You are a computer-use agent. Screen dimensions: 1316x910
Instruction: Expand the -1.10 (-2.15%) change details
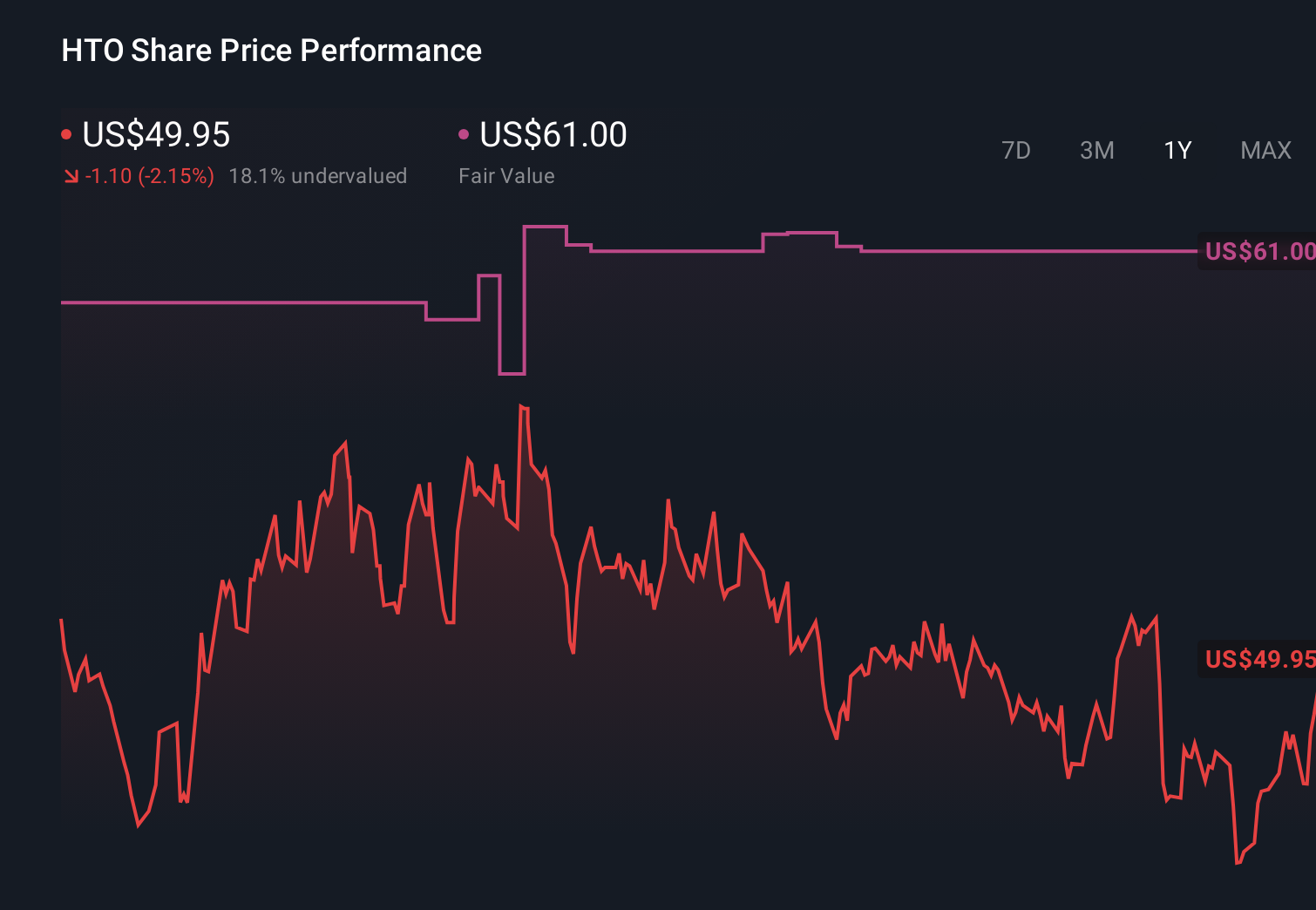pos(149,175)
